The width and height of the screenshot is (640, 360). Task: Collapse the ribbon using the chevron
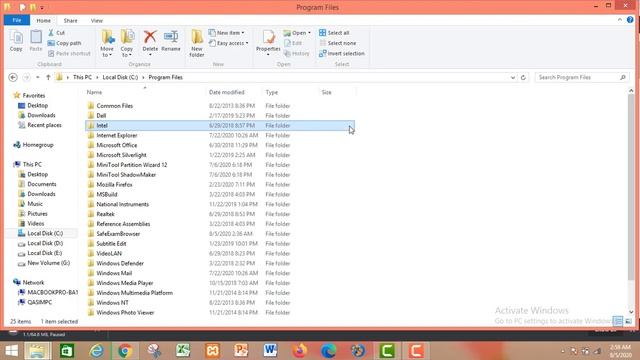pos(620,20)
